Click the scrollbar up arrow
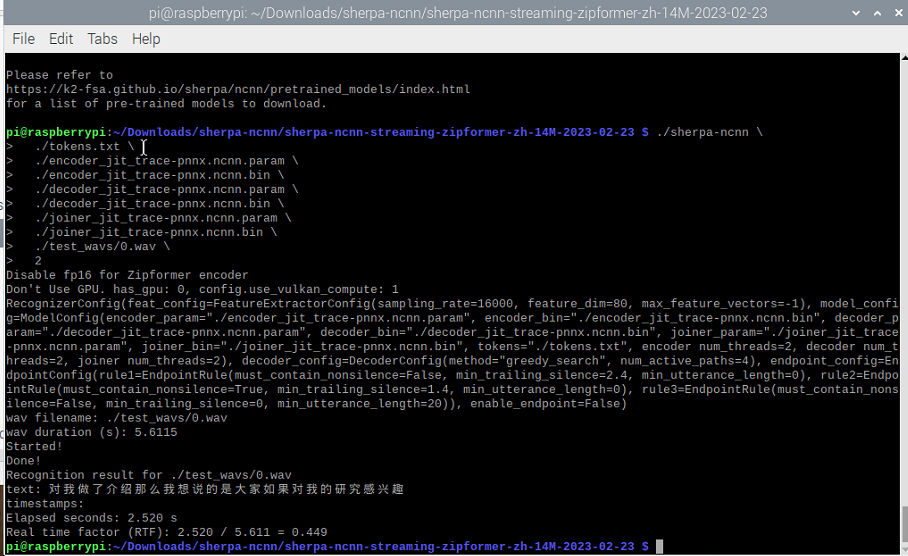 (904, 57)
